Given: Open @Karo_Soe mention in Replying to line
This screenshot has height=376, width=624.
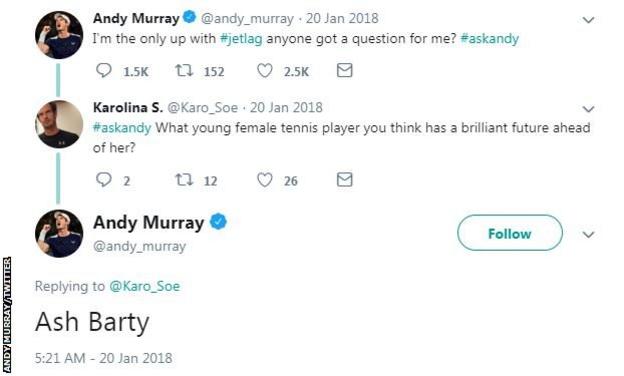Looking at the screenshot, I should [x=144, y=286].
